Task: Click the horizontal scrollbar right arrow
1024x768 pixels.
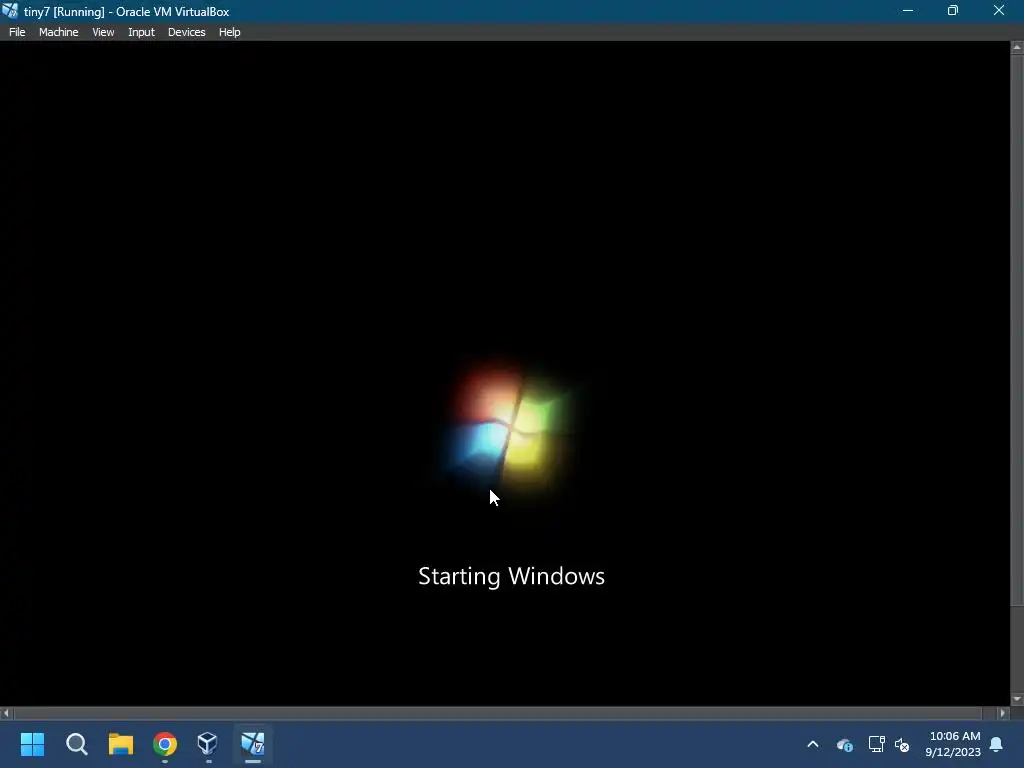Action: pyautogui.click(x=1003, y=713)
